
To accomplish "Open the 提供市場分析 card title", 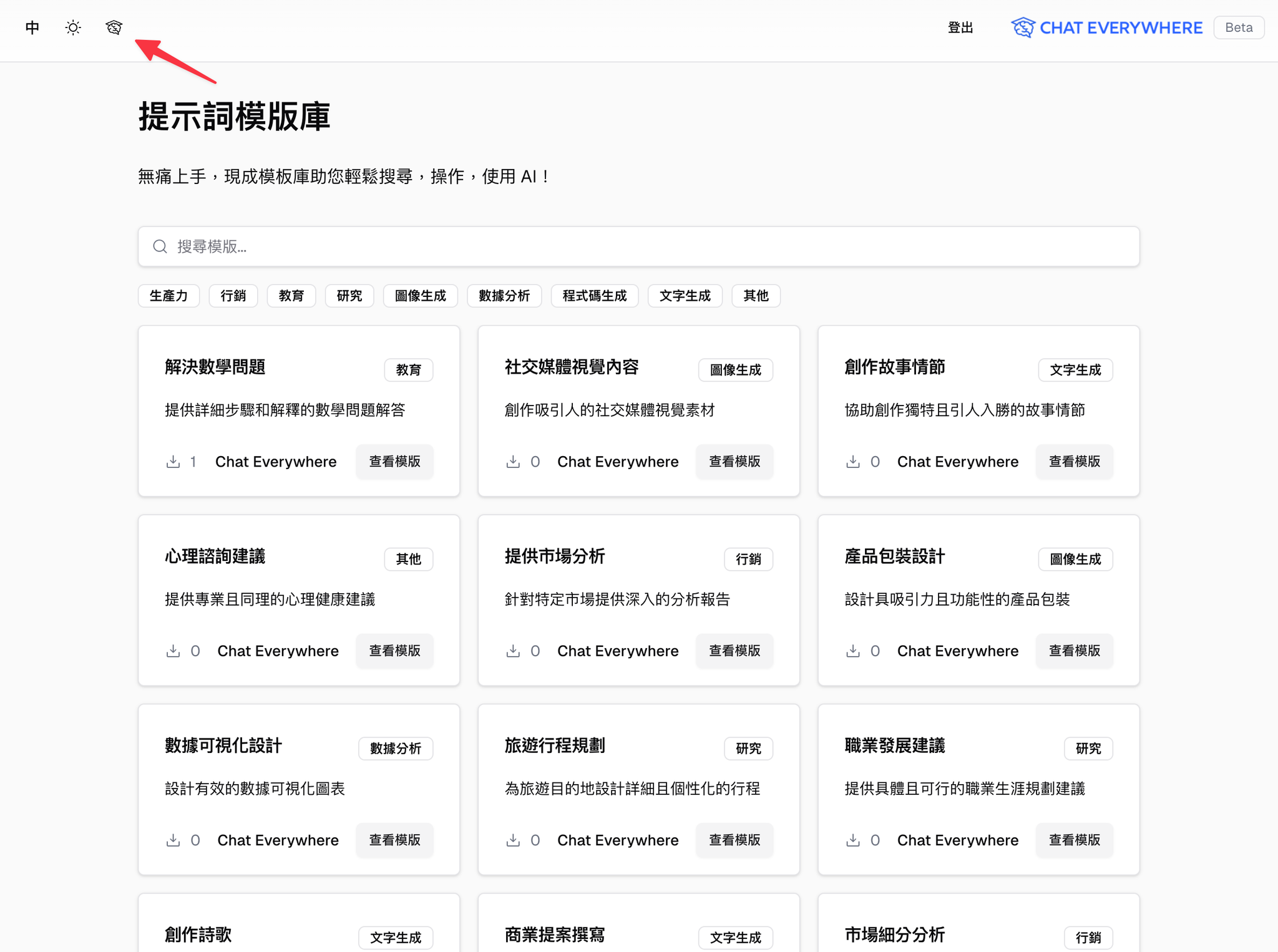I will click(x=555, y=556).
